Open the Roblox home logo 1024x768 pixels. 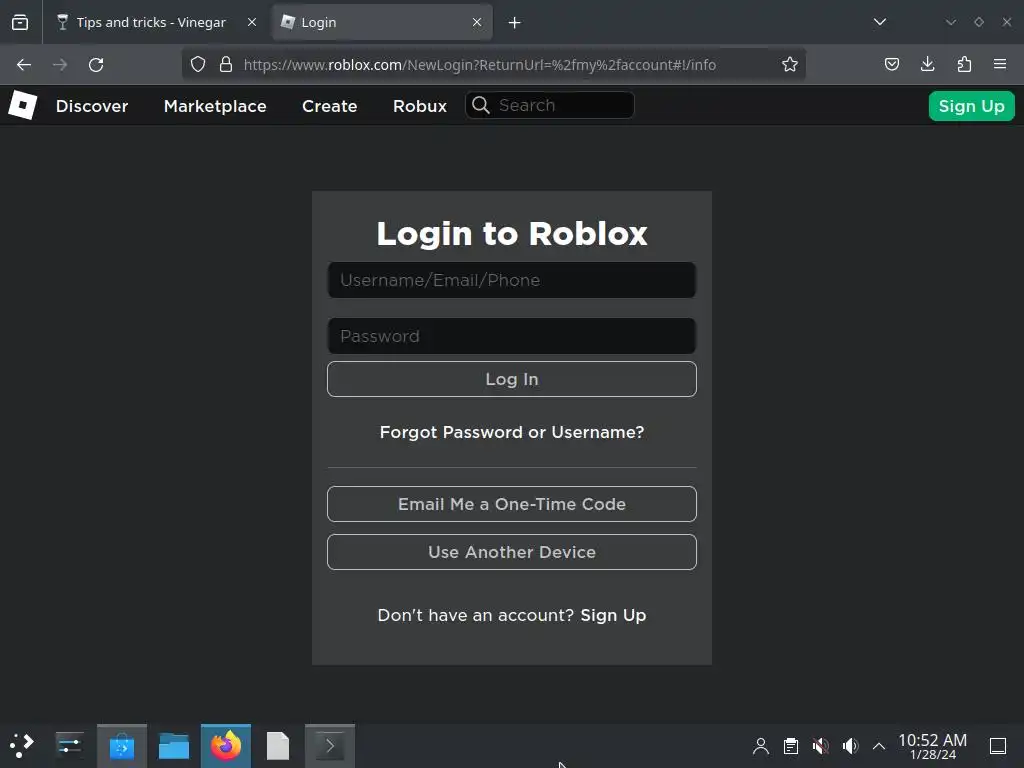click(x=22, y=105)
